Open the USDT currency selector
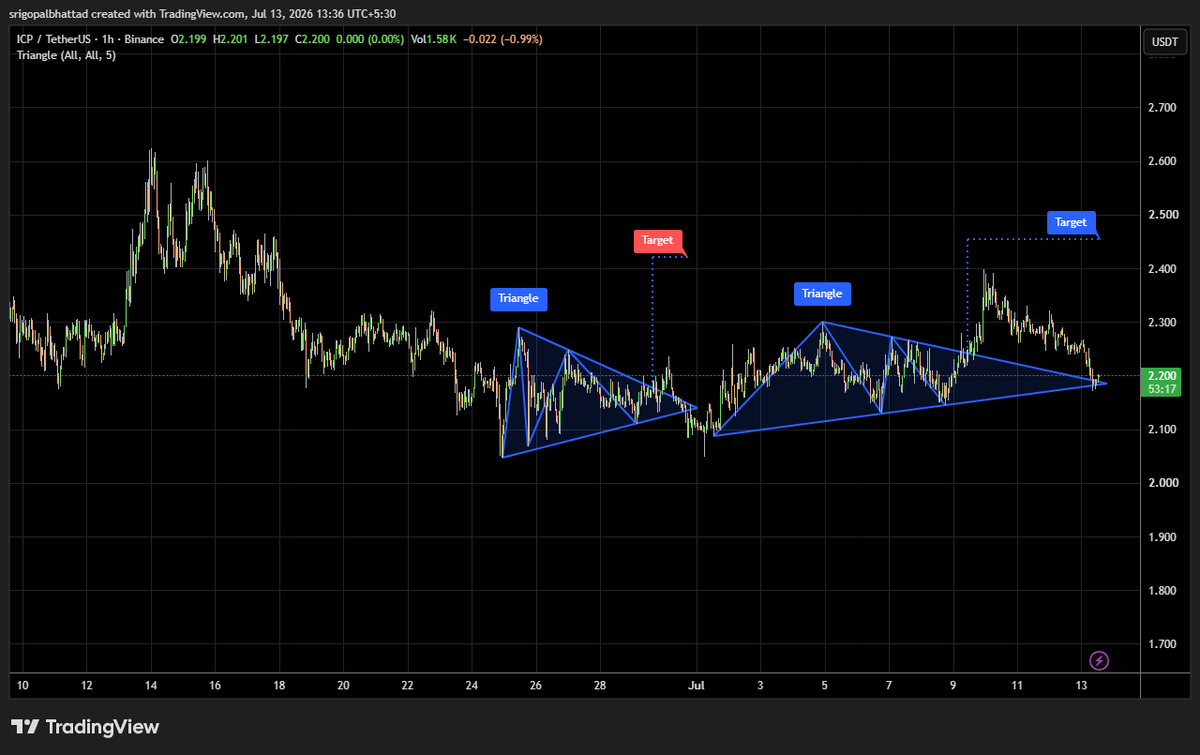 pyautogui.click(x=1163, y=41)
